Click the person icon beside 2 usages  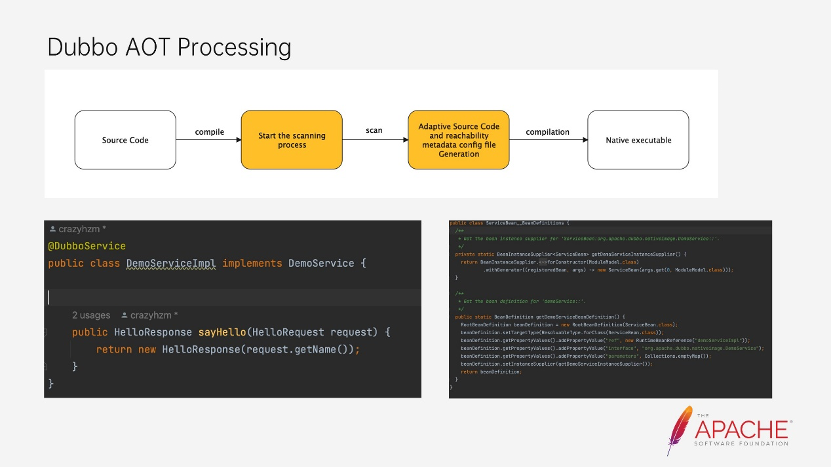pyautogui.click(x=124, y=315)
